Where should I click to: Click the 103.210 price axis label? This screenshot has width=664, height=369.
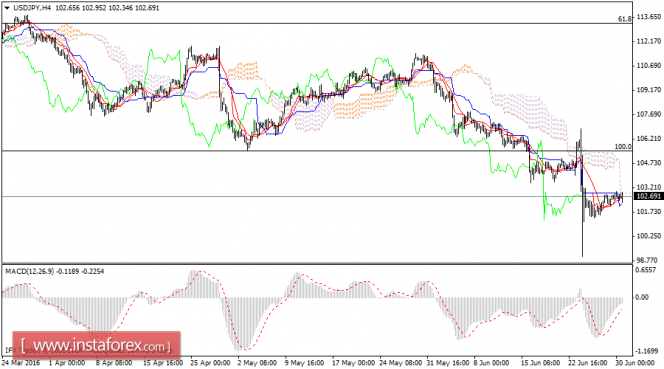pyautogui.click(x=649, y=187)
